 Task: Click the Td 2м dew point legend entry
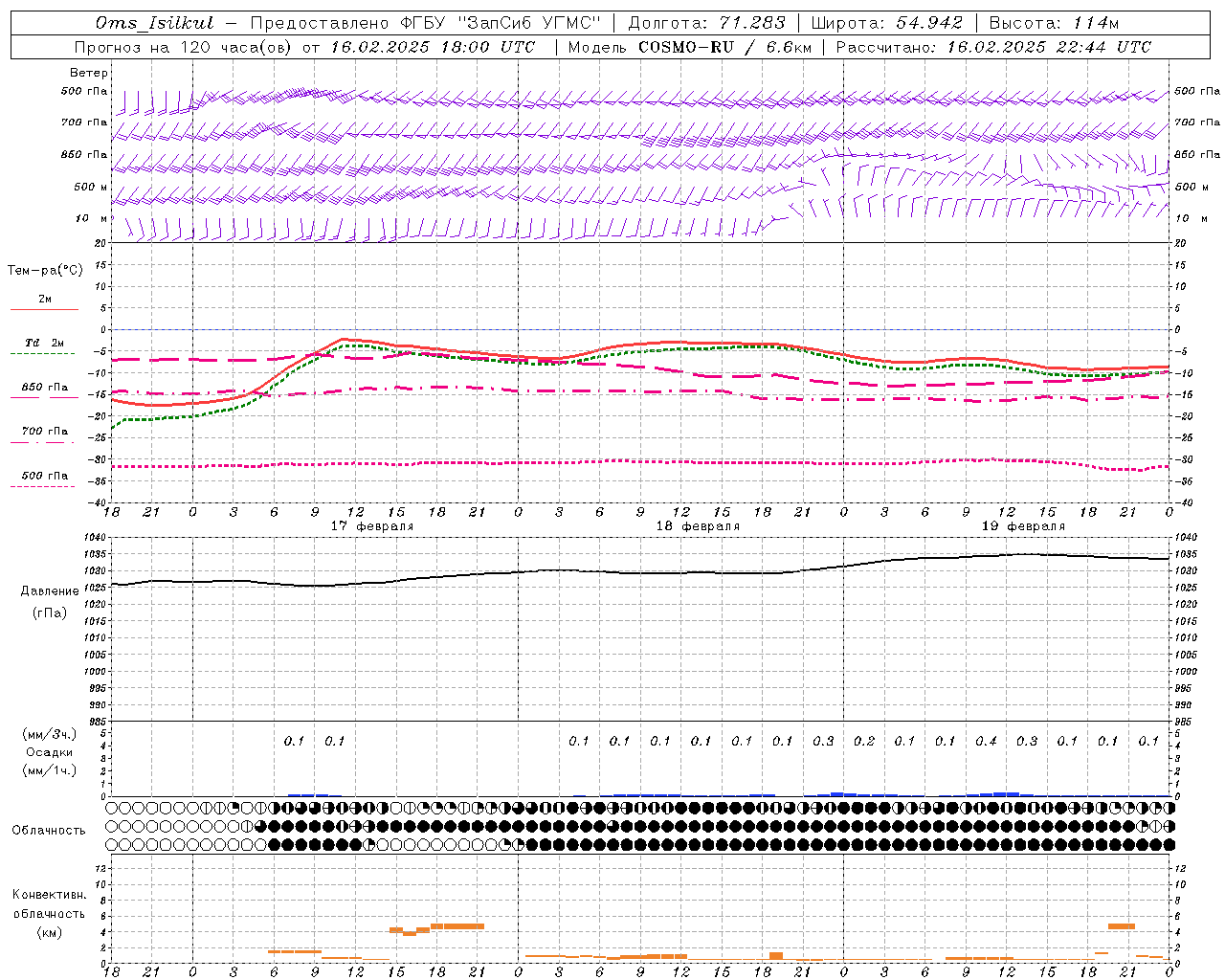click(45, 343)
